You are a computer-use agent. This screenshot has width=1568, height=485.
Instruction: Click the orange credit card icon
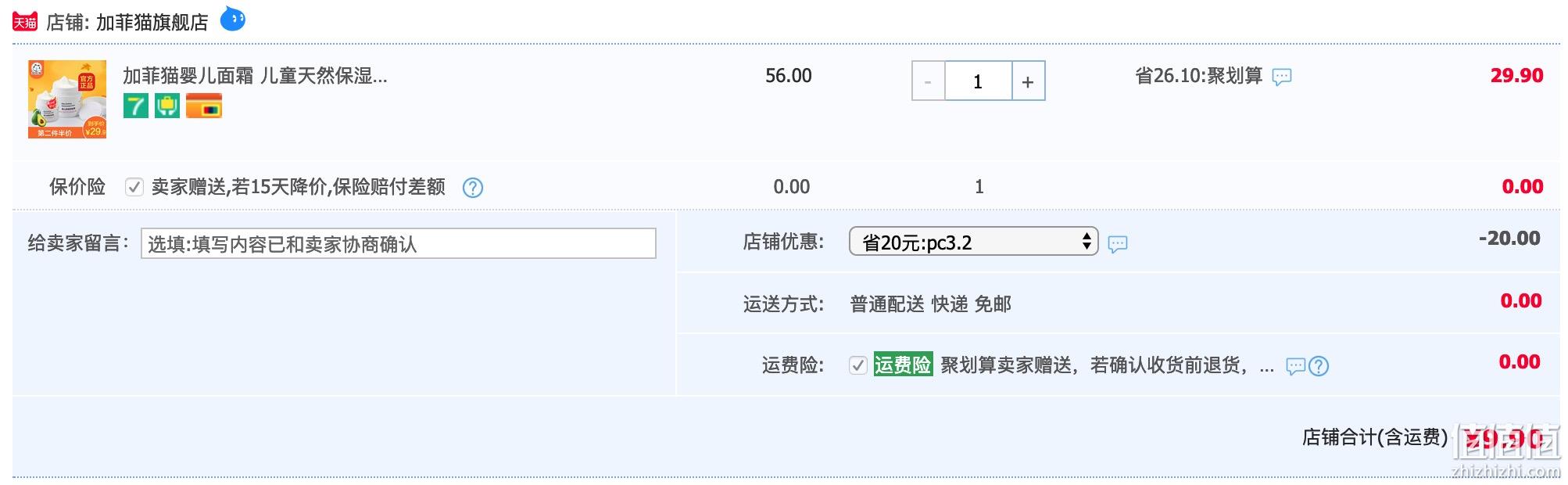204,106
